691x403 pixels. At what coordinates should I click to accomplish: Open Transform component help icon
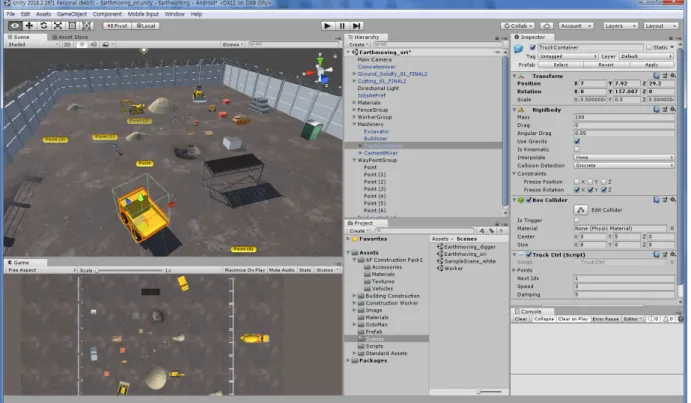pyautogui.click(x=657, y=76)
